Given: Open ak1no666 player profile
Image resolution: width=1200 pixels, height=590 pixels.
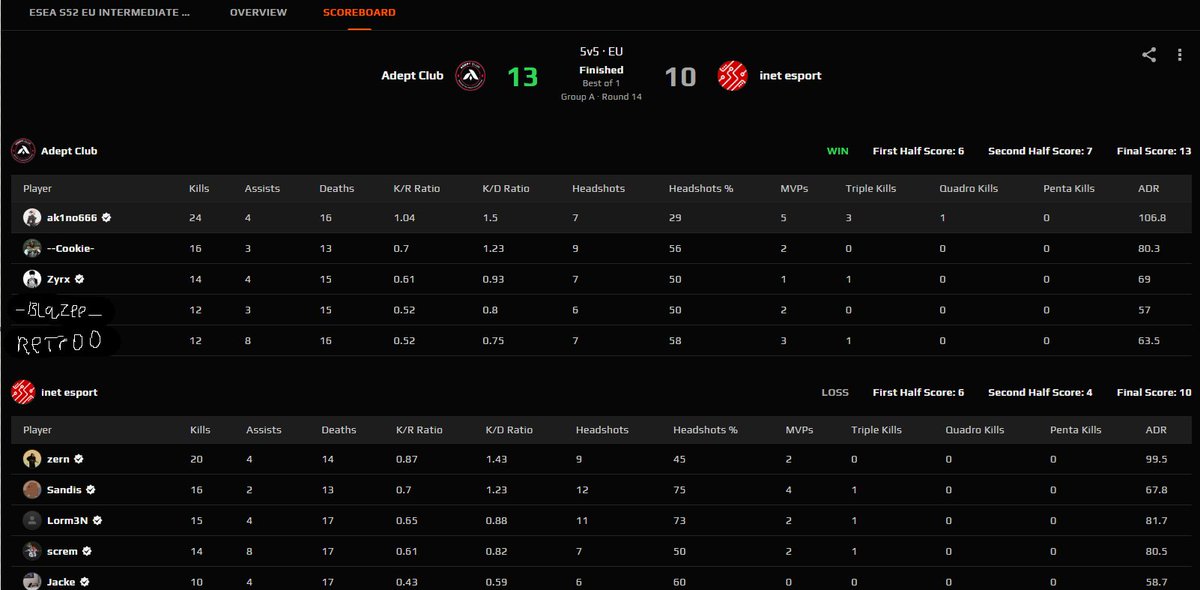Looking at the screenshot, I should [72, 217].
